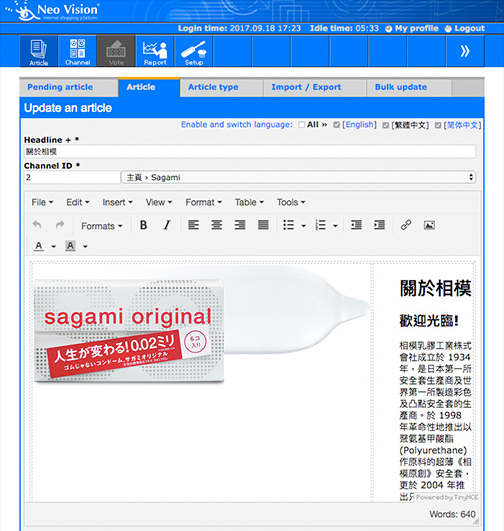This screenshot has height=531, width=504.
Task: Click the Channel ID number field
Action: pyautogui.click(x=71, y=177)
